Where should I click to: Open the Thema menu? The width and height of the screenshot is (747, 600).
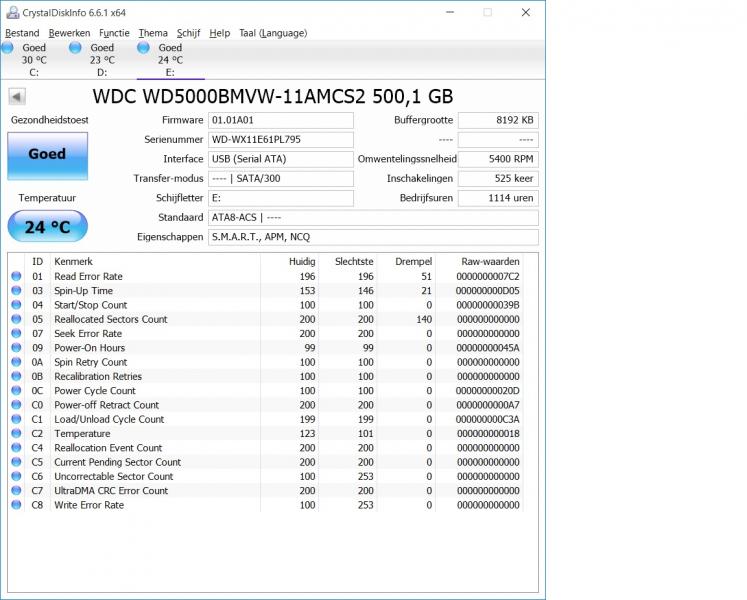(x=153, y=33)
